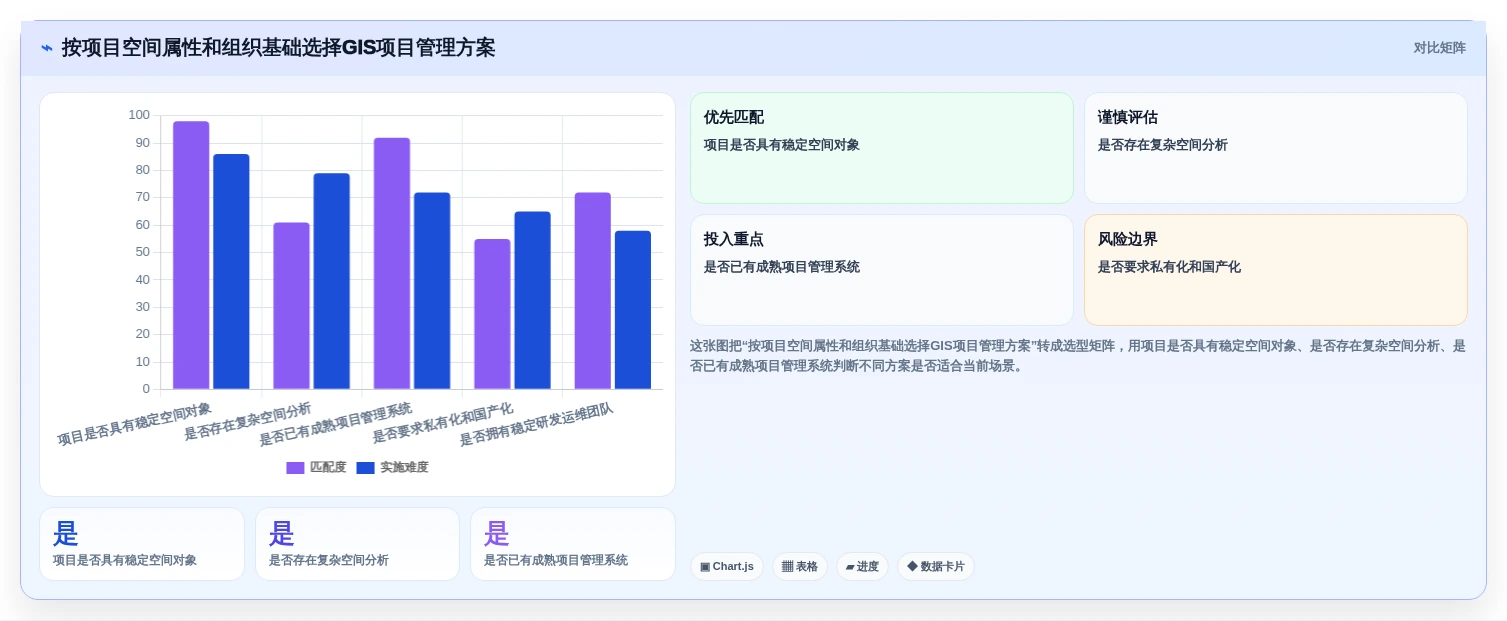Click x-axis label 是否拥有稳定研发运维团队

click(536, 424)
